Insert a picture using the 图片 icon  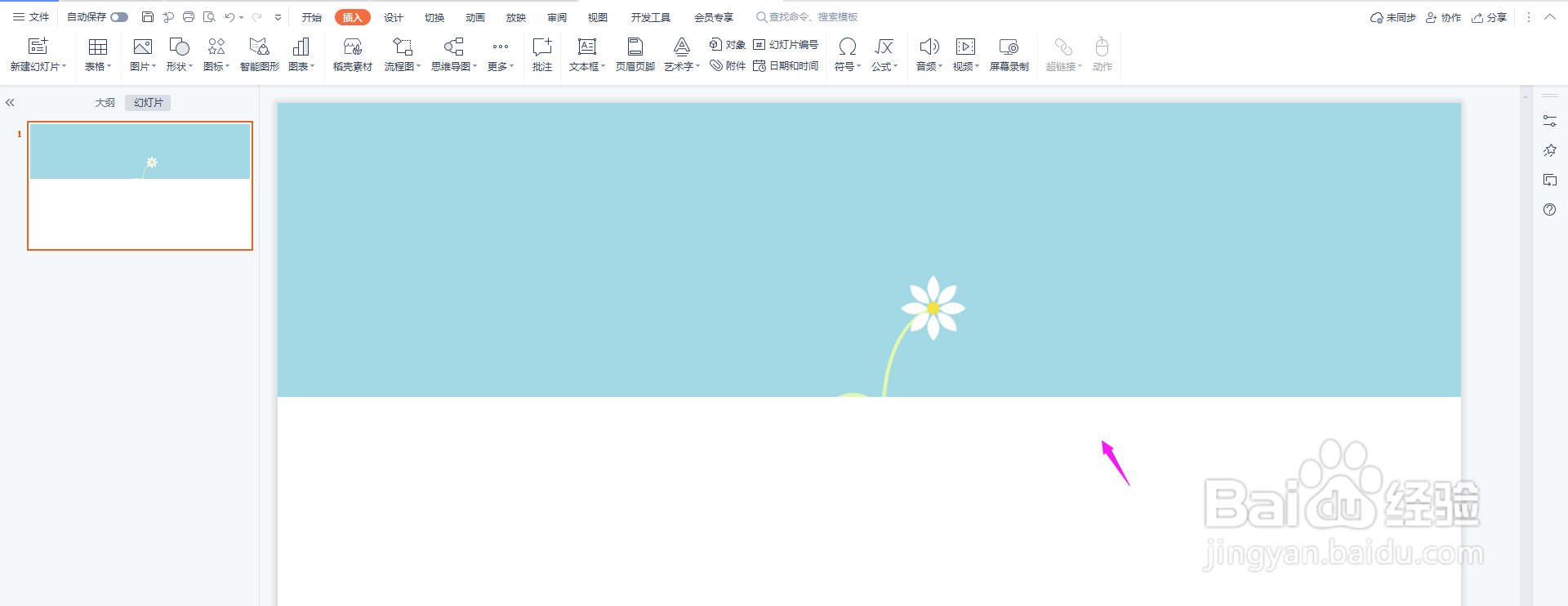[x=143, y=47]
